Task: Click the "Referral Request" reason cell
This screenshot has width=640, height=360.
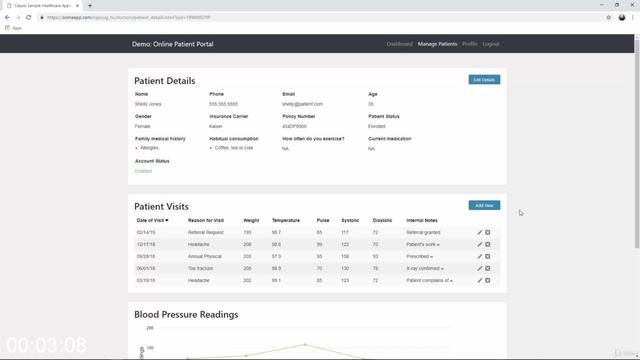Action: (x=206, y=232)
